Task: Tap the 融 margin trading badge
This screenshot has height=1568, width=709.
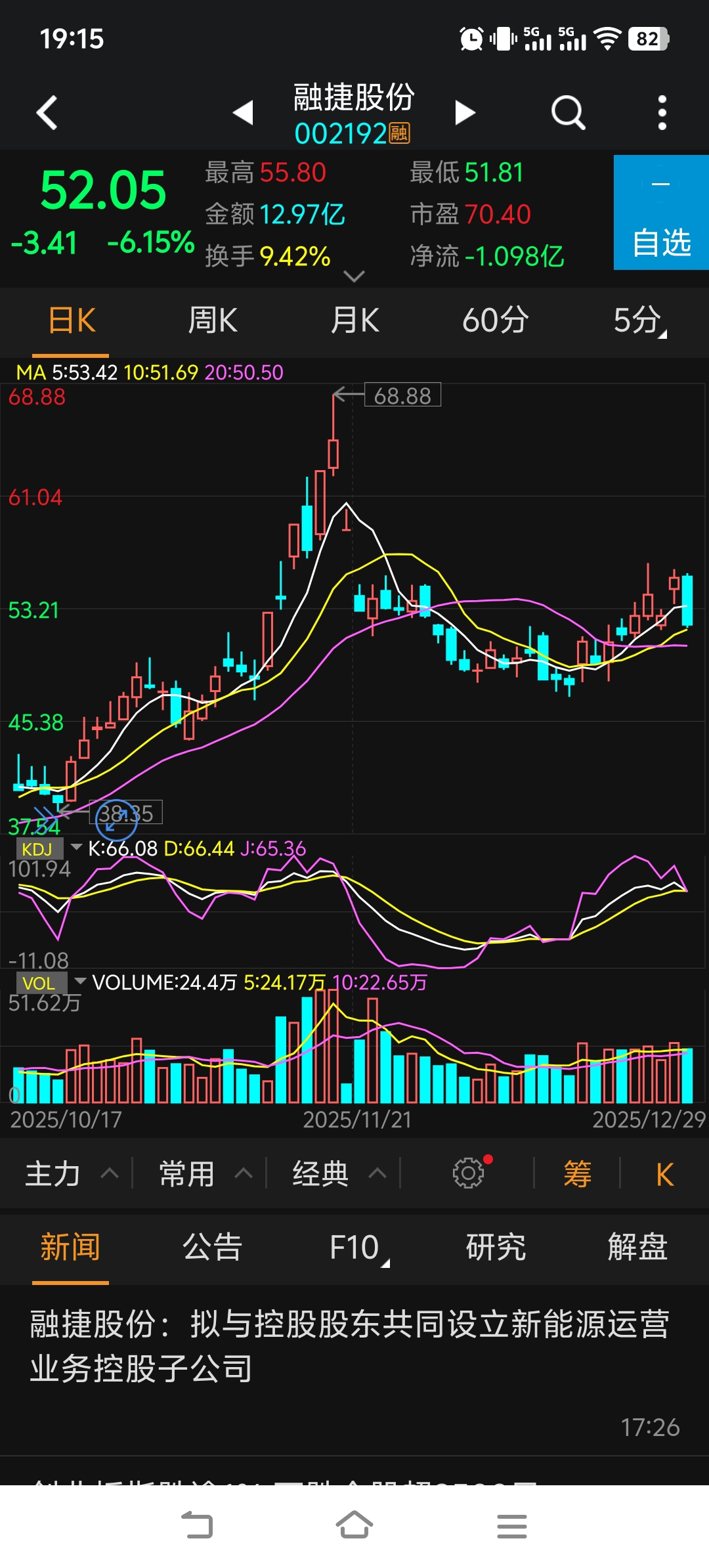Action: tap(399, 133)
